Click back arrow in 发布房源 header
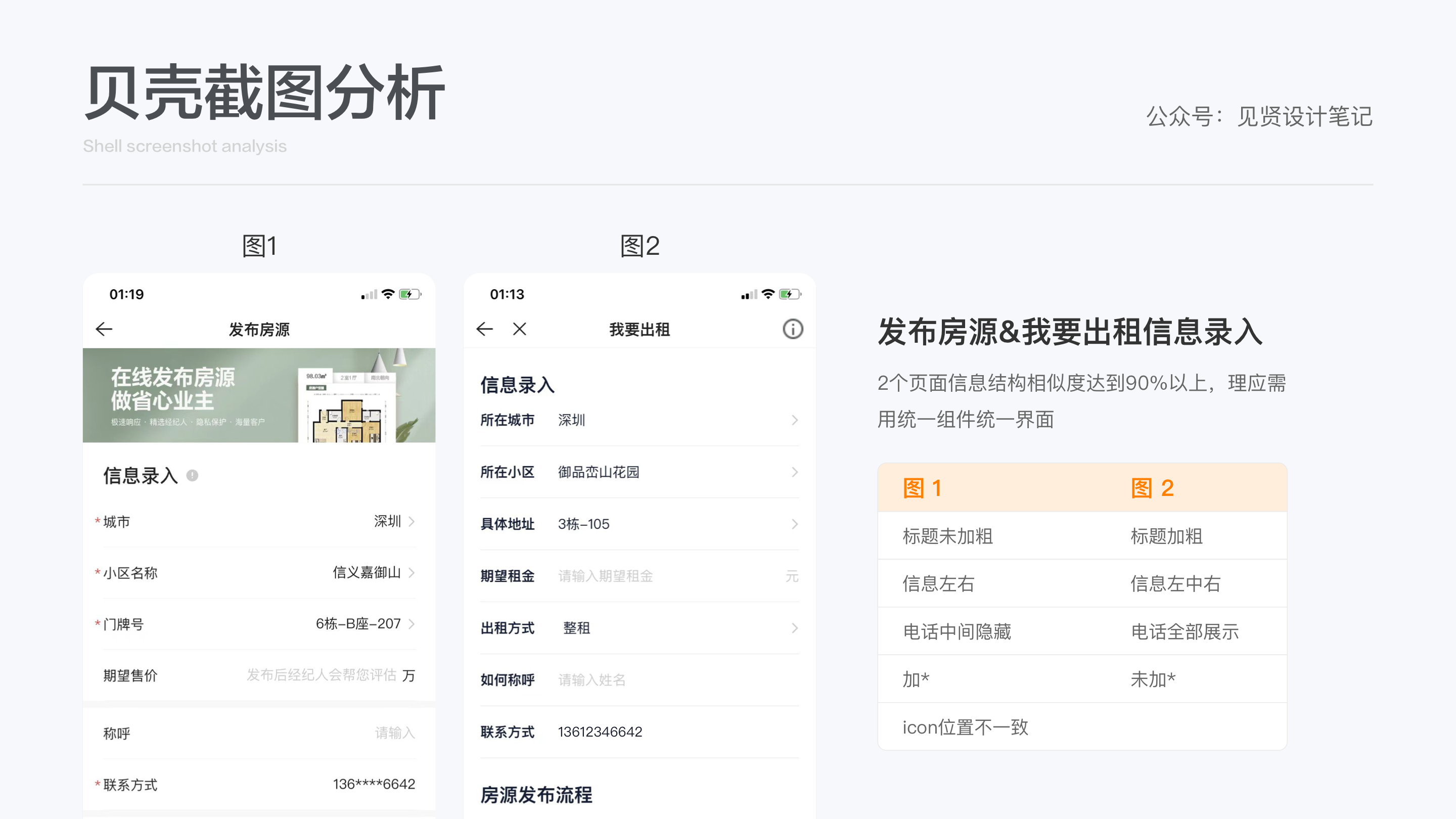 104,329
